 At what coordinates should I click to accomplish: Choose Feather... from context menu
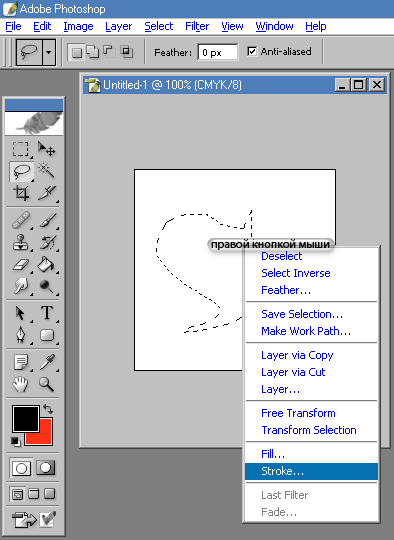(311, 290)
